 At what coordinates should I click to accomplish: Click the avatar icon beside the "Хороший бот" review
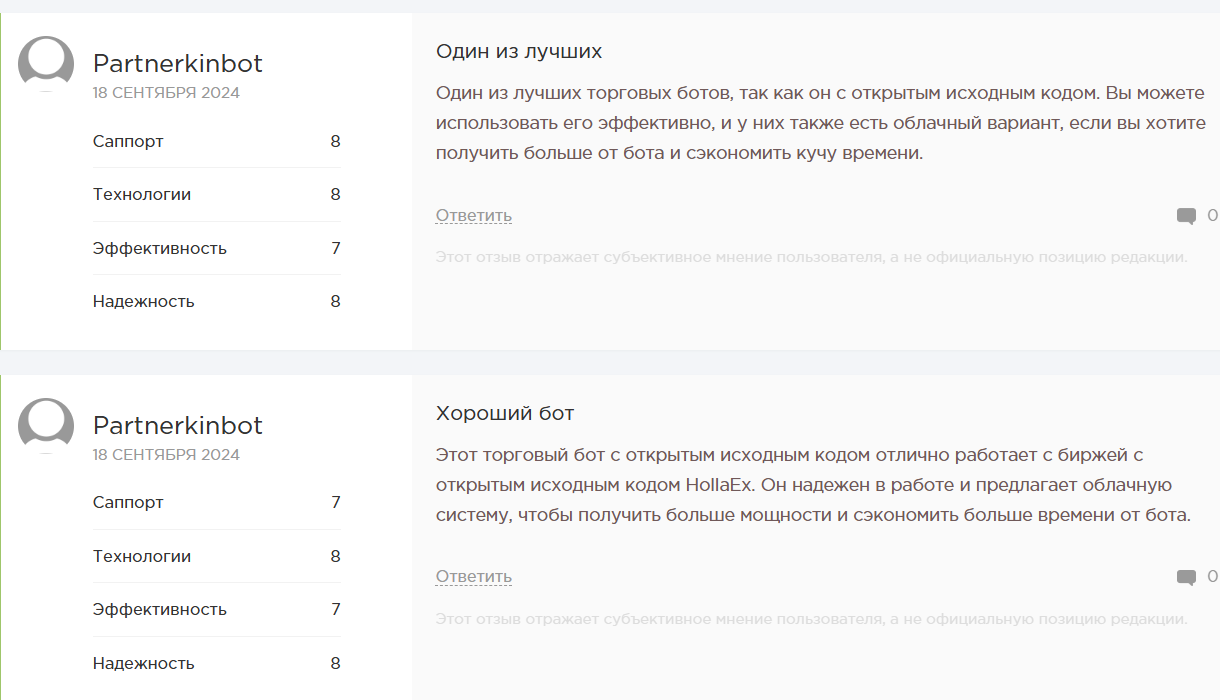pos(46,424)
